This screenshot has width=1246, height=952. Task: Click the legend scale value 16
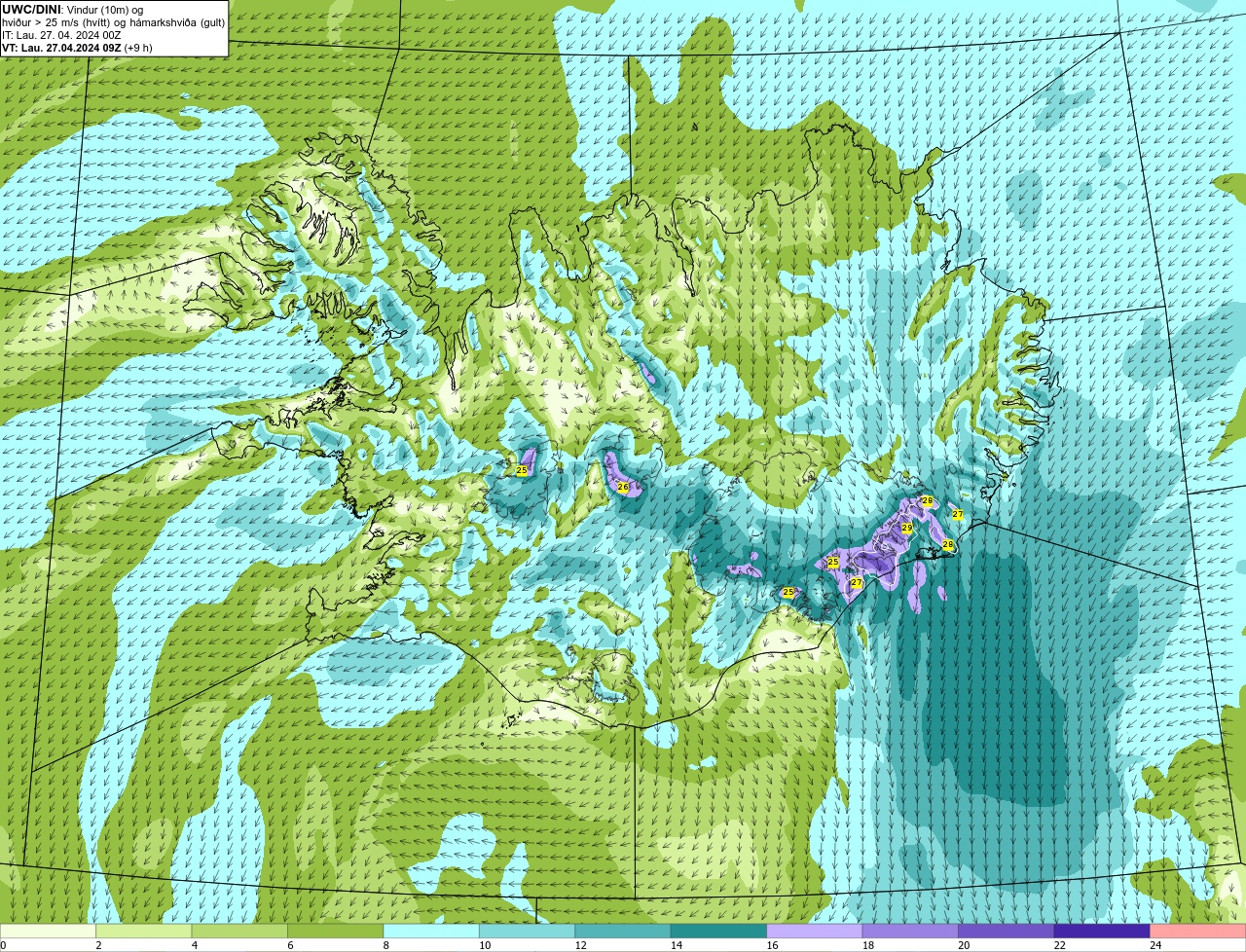772,945
